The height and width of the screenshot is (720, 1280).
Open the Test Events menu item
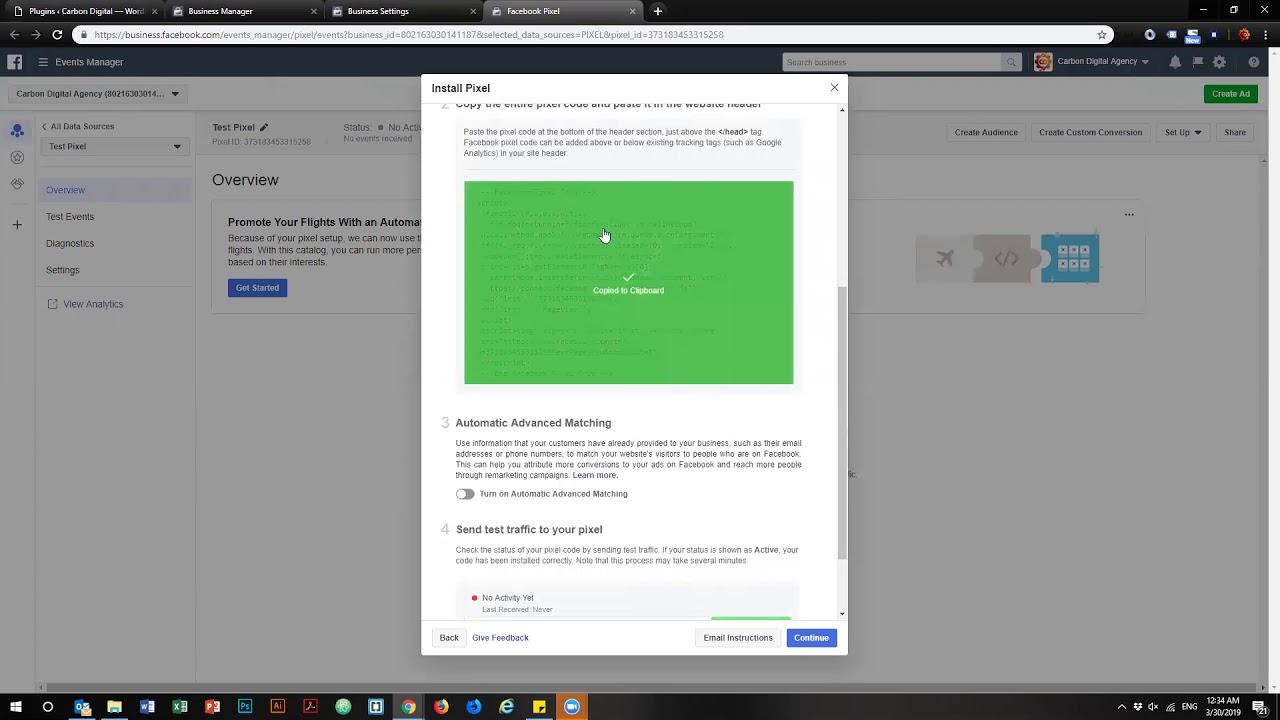point(70,217)
